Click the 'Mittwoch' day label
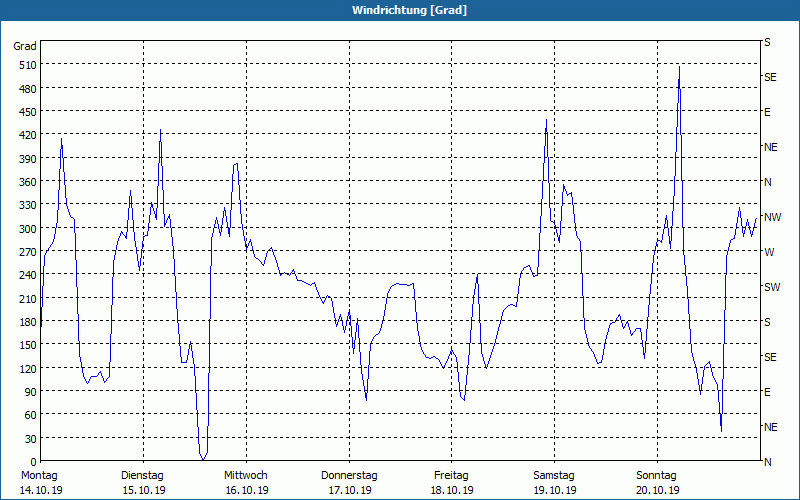This screenshot has width=800, height=500. tap(245, 476)
